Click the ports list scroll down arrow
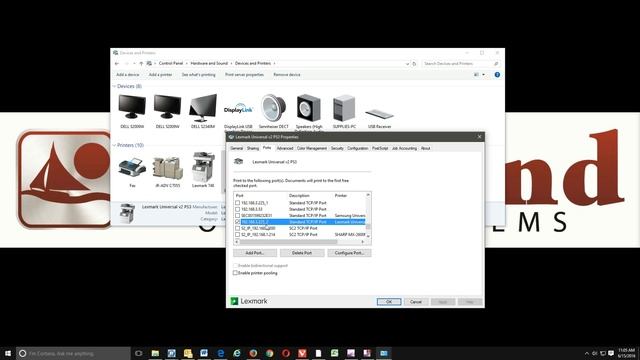Image resolution: width=640 pixels, height=360 pixels. 368,236
